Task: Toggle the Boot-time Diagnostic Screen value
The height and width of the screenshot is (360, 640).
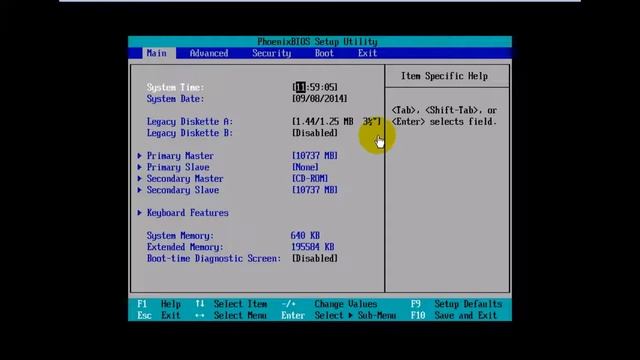Action: 315,258
